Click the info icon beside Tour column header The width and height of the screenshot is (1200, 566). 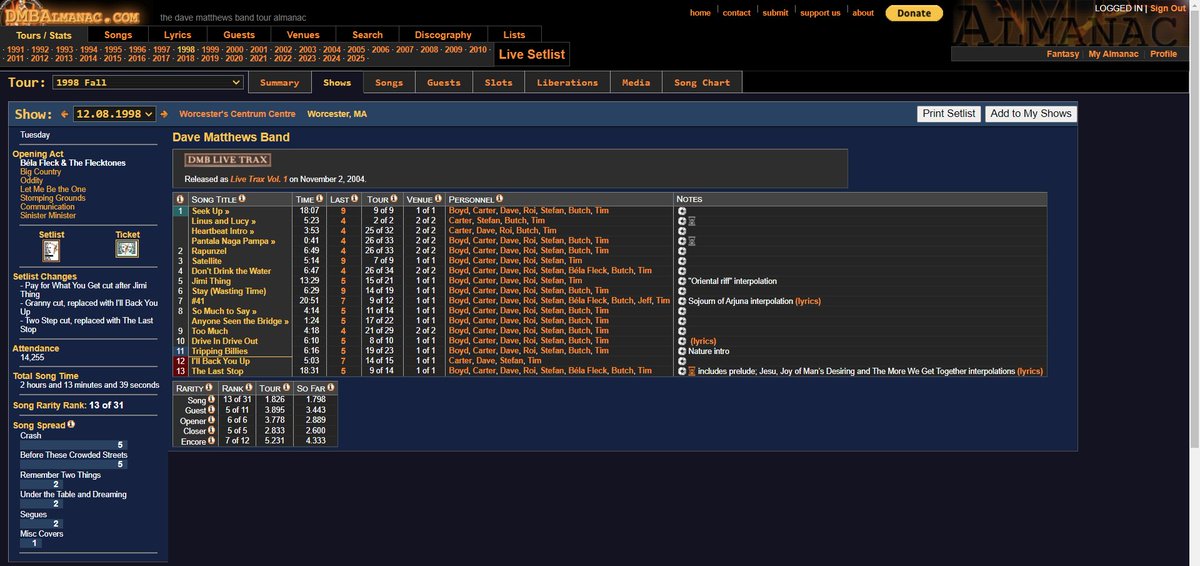point(396,200)
